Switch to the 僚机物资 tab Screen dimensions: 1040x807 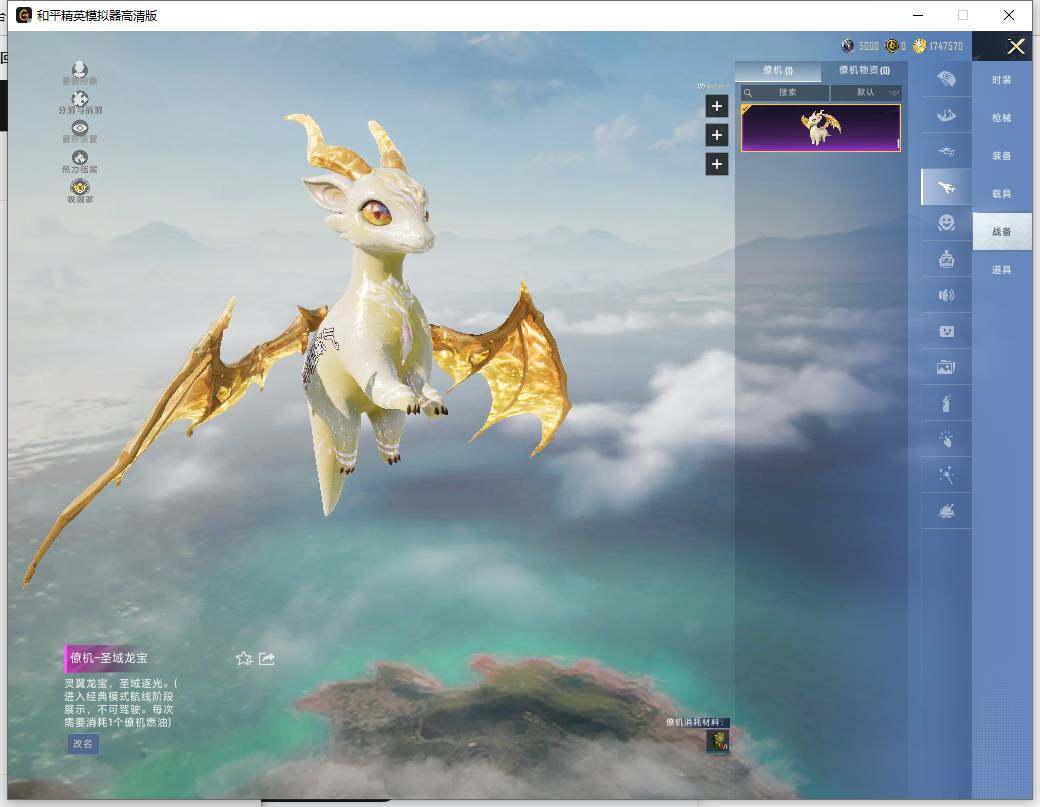click(x=864, y=71)
